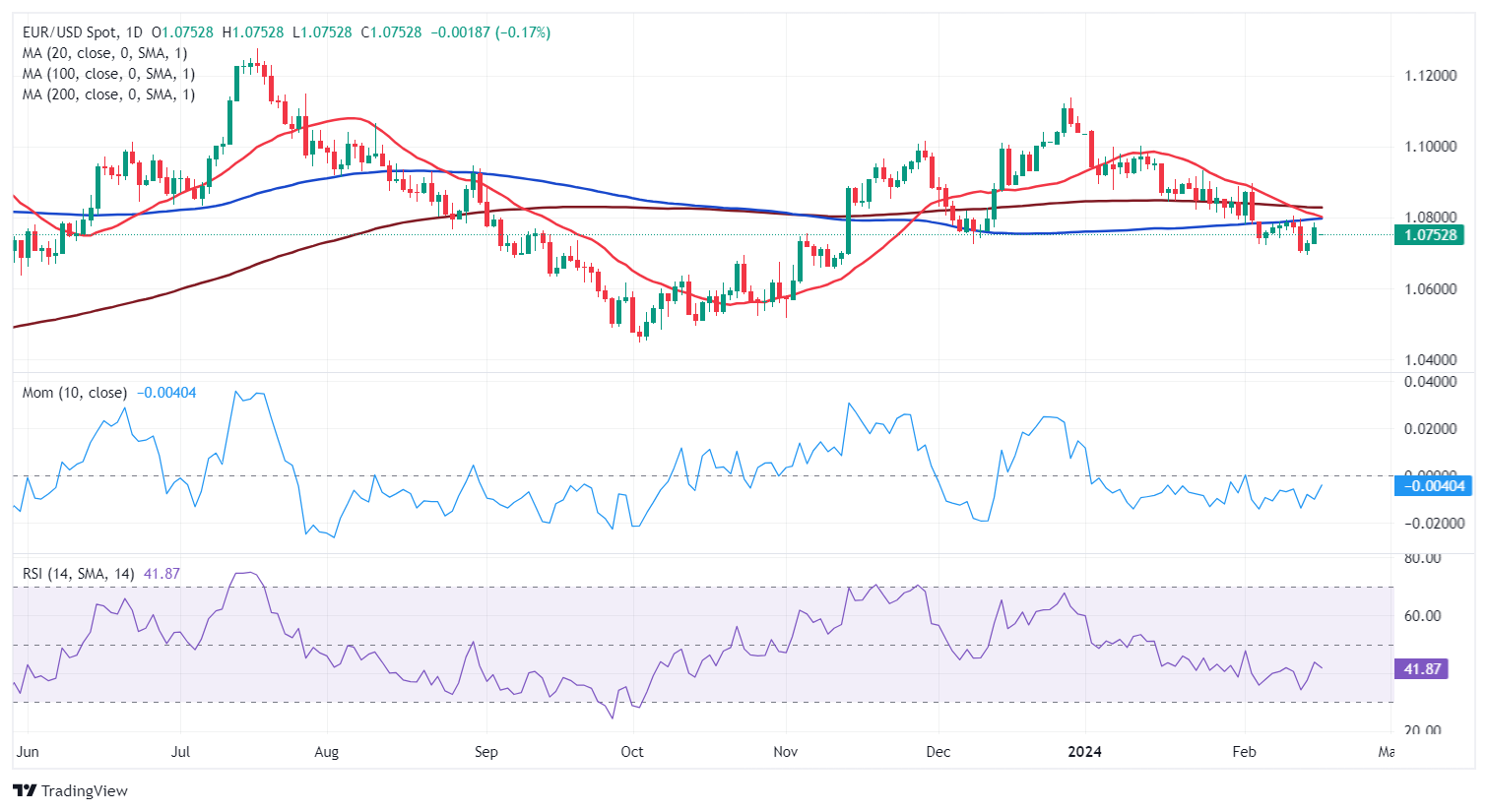Click the TradingView logo icon
Viewport: 1488px width, 812px height.
(24, 790)
